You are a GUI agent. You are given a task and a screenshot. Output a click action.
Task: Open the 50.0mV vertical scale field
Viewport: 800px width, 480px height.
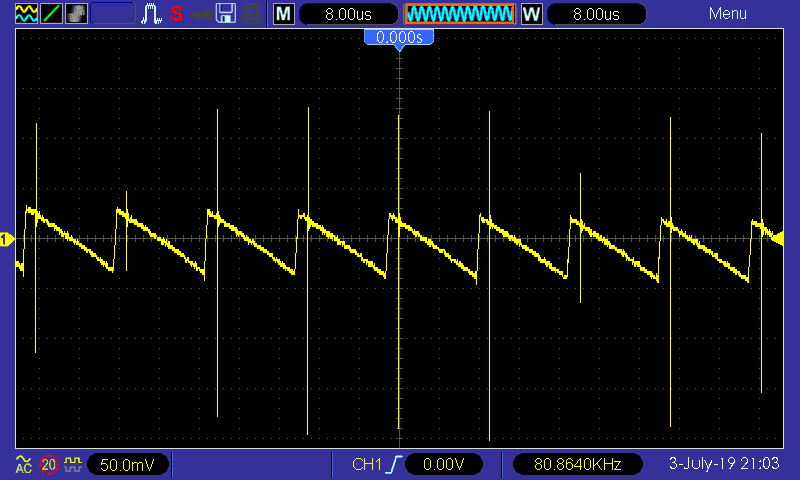(128, 464)
